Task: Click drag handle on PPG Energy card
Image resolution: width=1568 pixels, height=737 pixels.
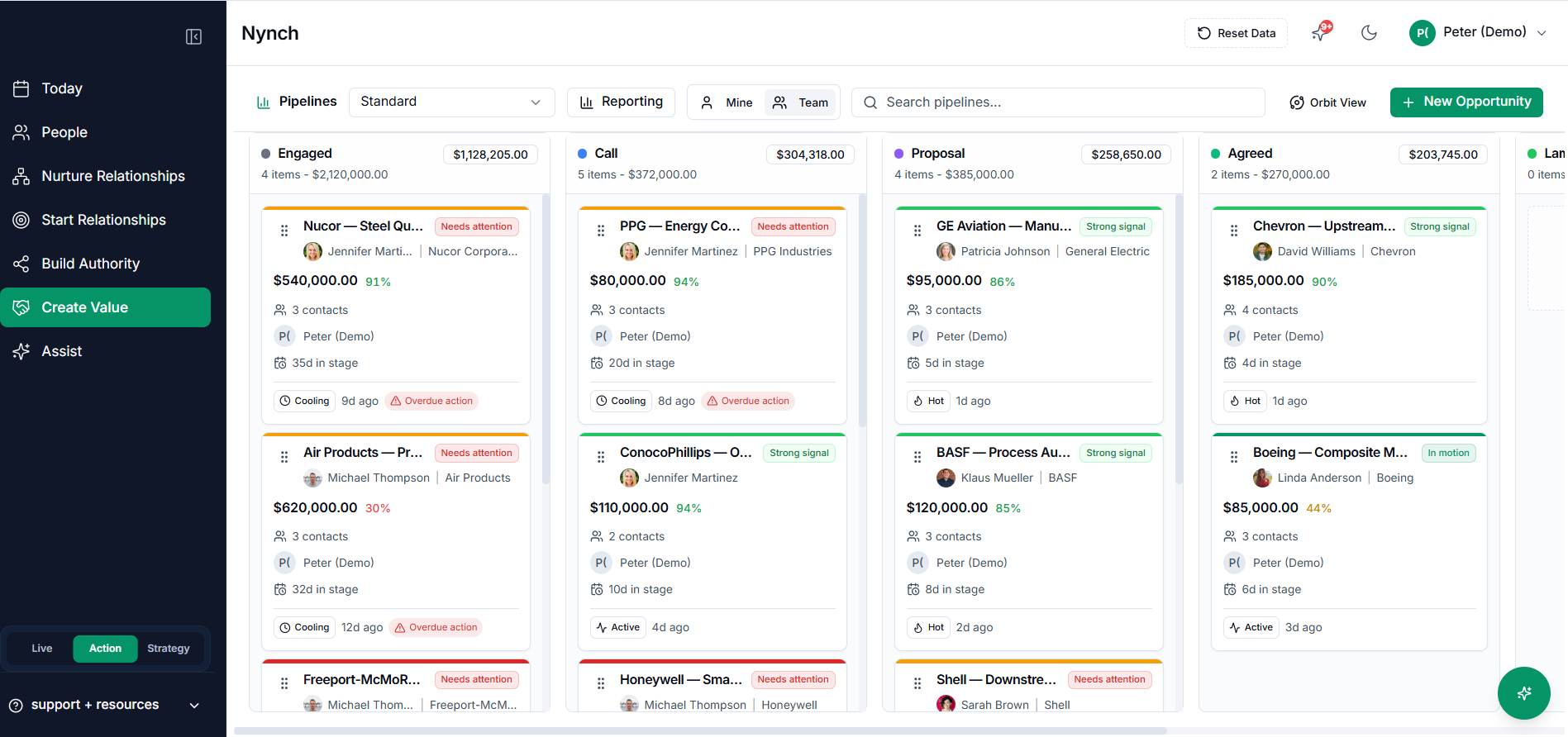Action: click(x=601, y=231)
